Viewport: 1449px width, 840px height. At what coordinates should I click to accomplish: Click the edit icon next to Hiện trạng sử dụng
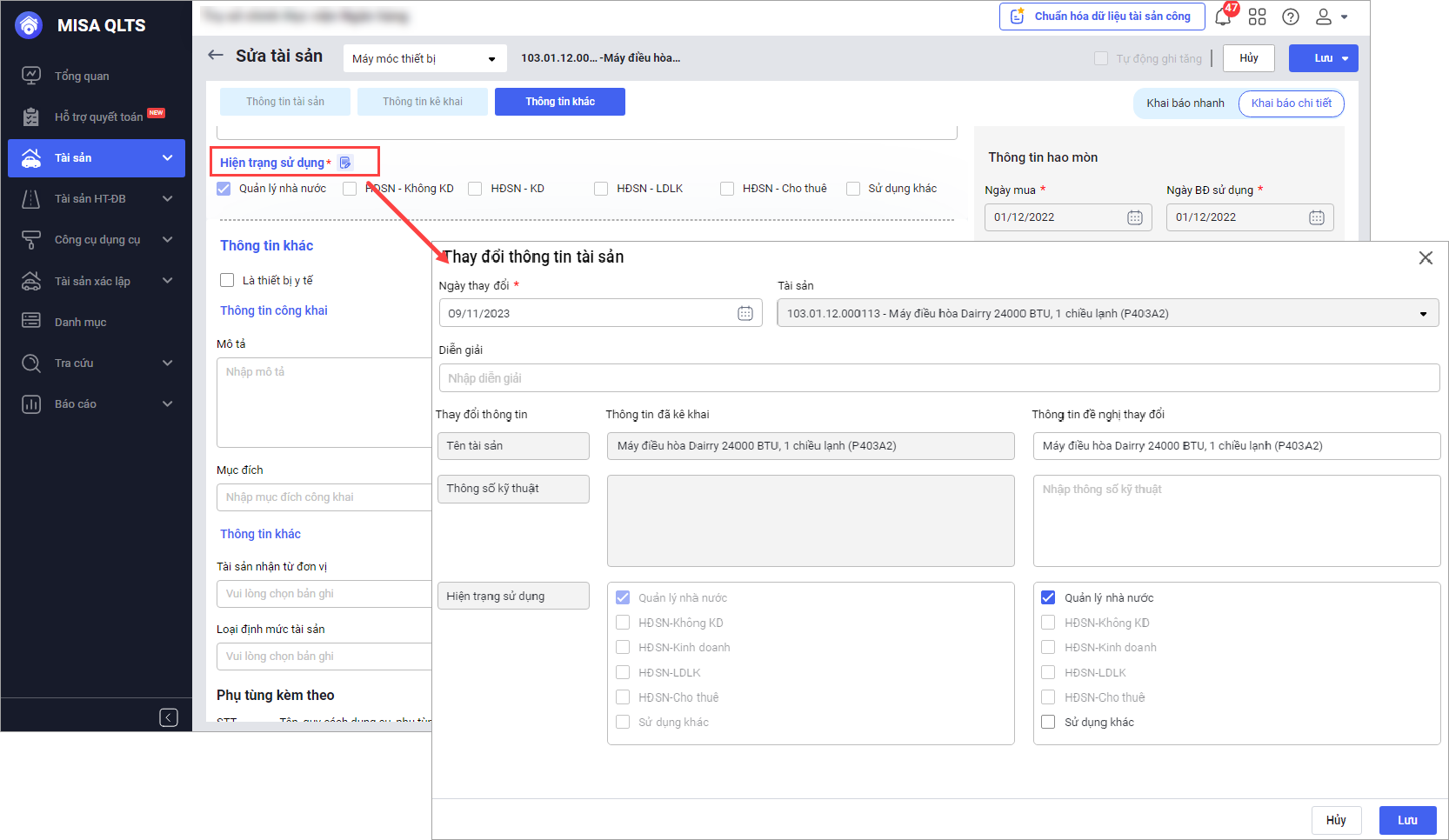[x=345, y=163]
